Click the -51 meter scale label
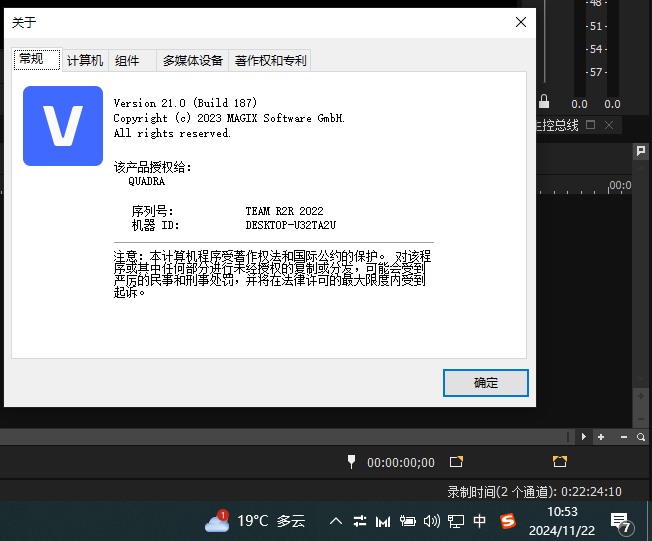652x541 pixels. point(596,26)
